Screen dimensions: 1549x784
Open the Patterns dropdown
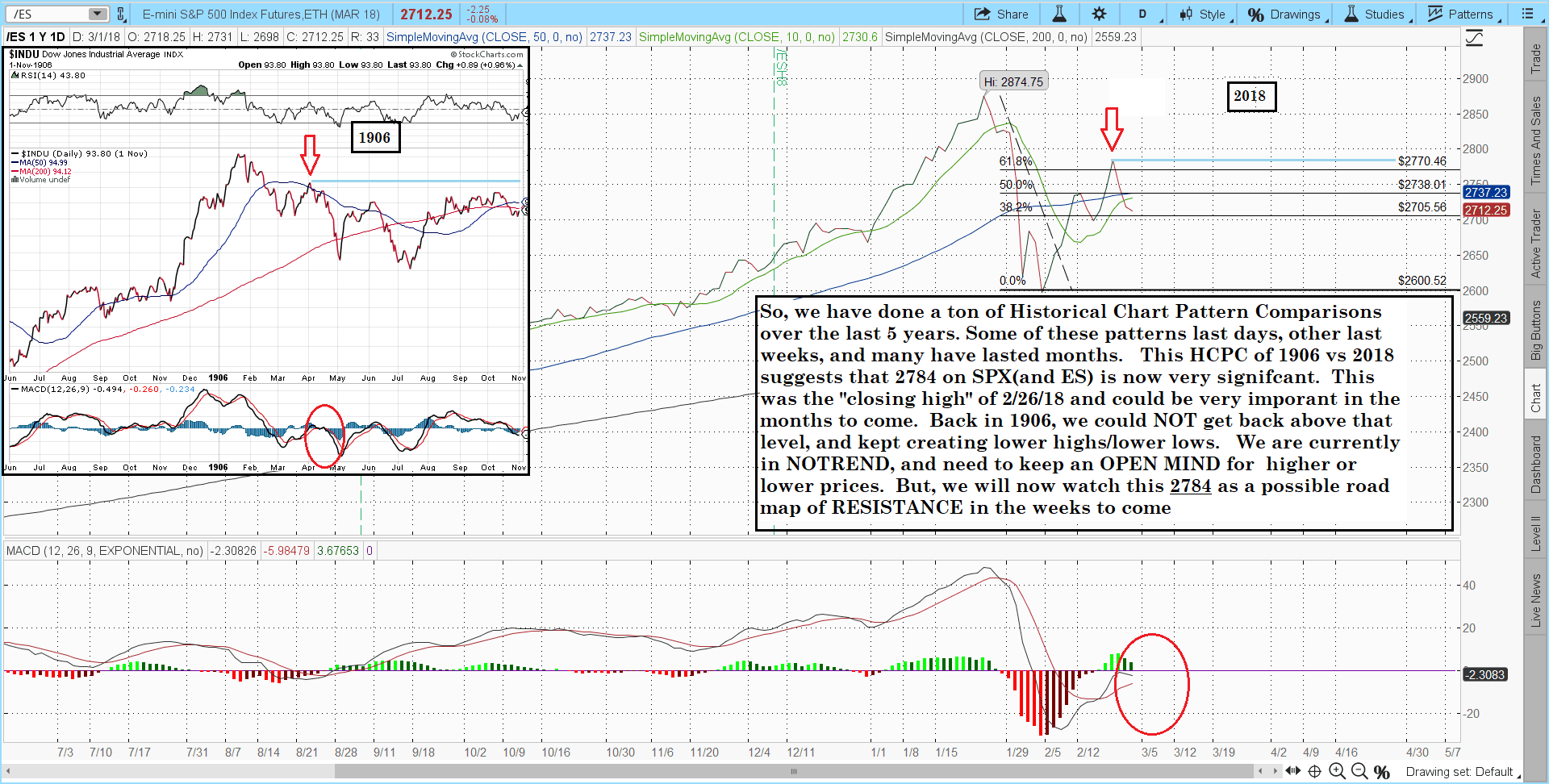tap(1463, 14)
